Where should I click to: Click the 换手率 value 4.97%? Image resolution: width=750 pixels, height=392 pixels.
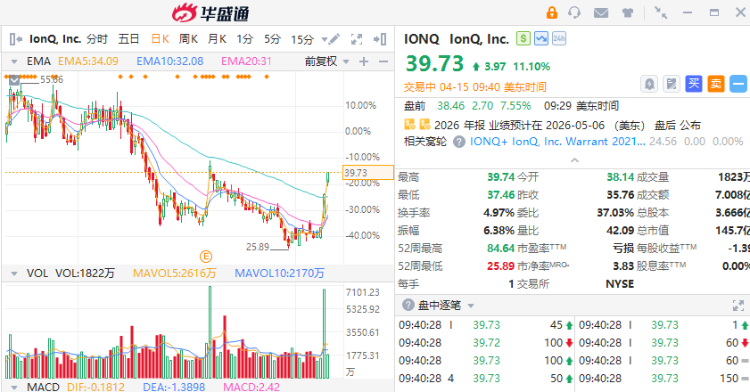point(499,213)
